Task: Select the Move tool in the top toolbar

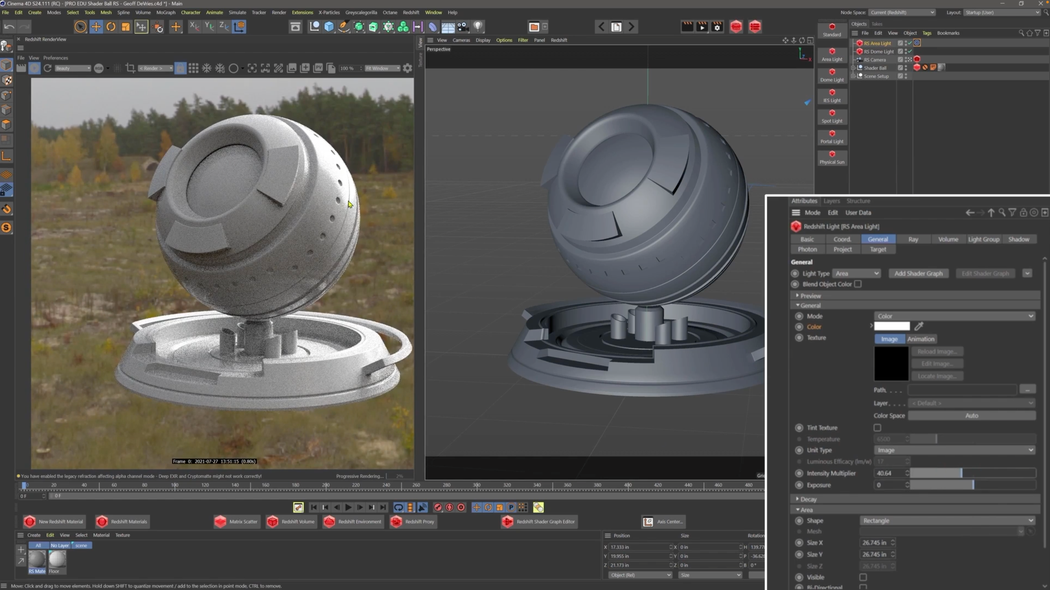Action: 97,27
